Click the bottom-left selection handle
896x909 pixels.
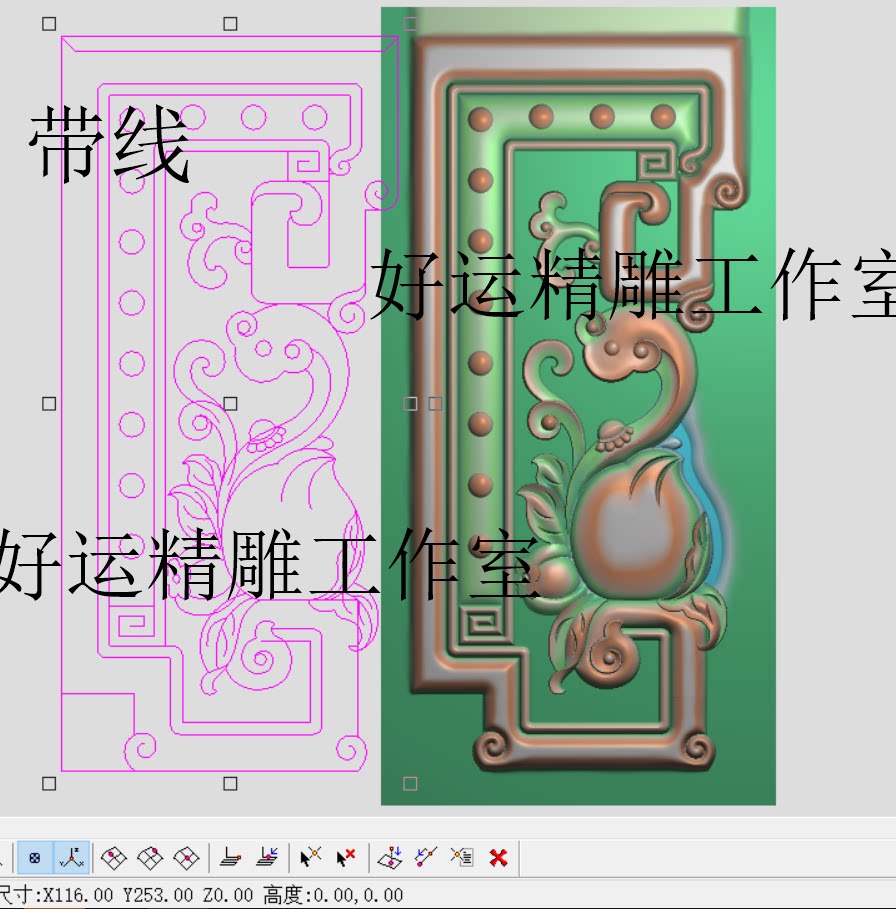pos(49,784)
